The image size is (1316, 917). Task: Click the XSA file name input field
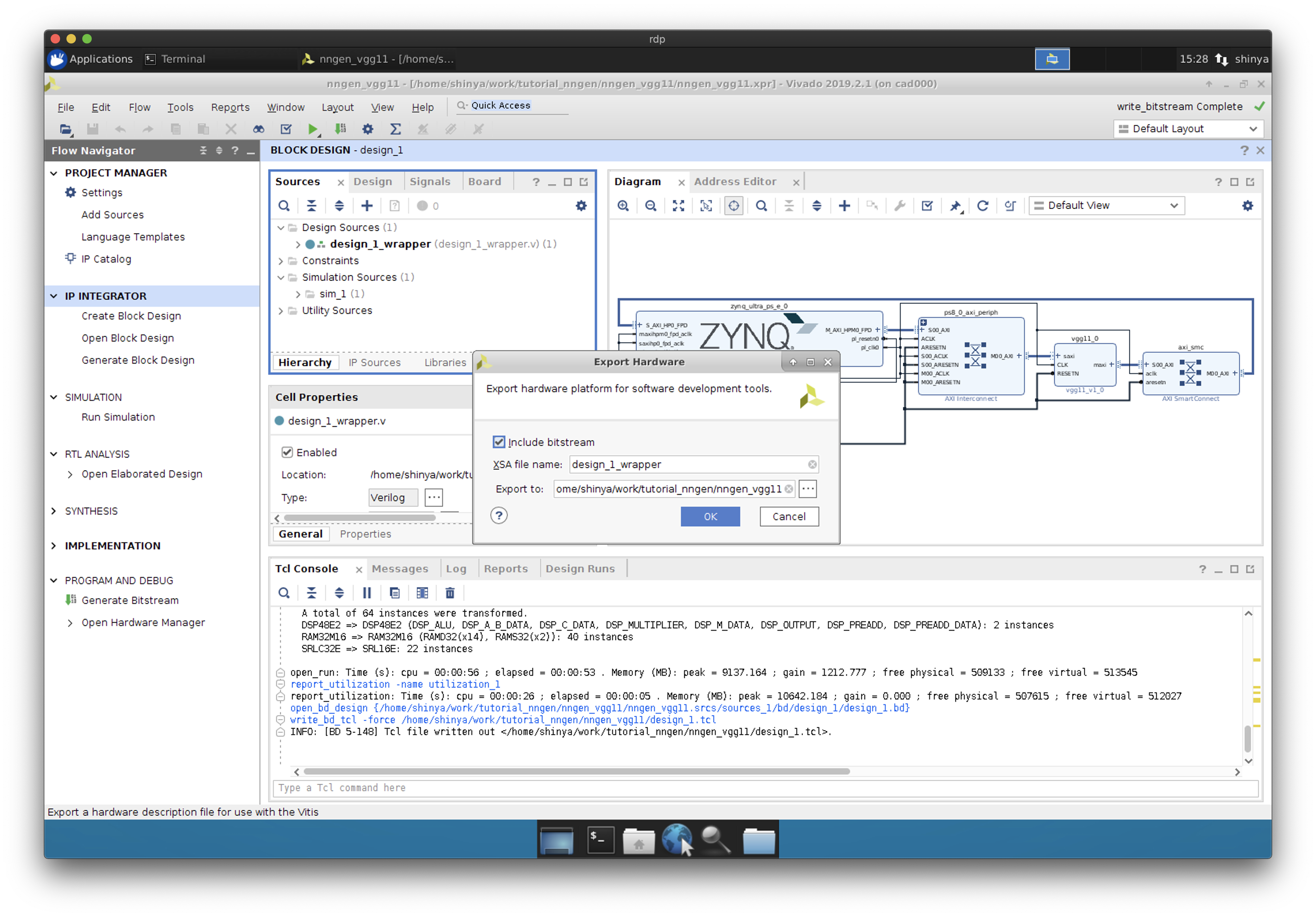687,464
